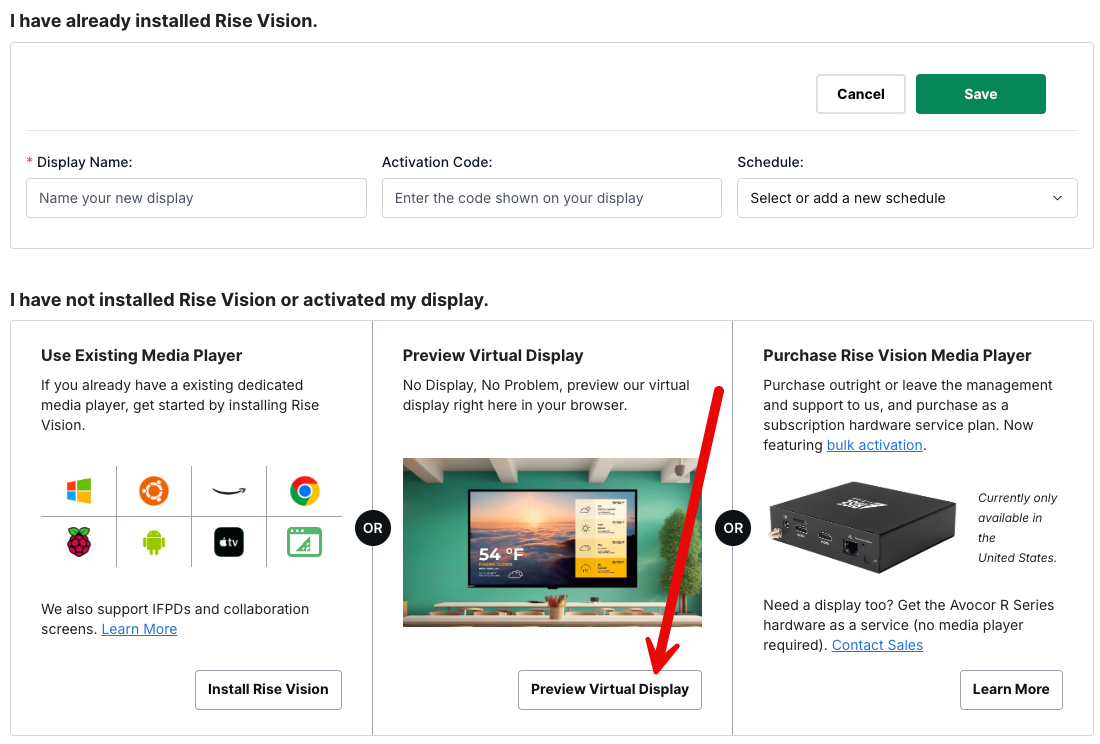Follow the Contact Sales link
Screen dimensions: 1100x744
point(877,645)
